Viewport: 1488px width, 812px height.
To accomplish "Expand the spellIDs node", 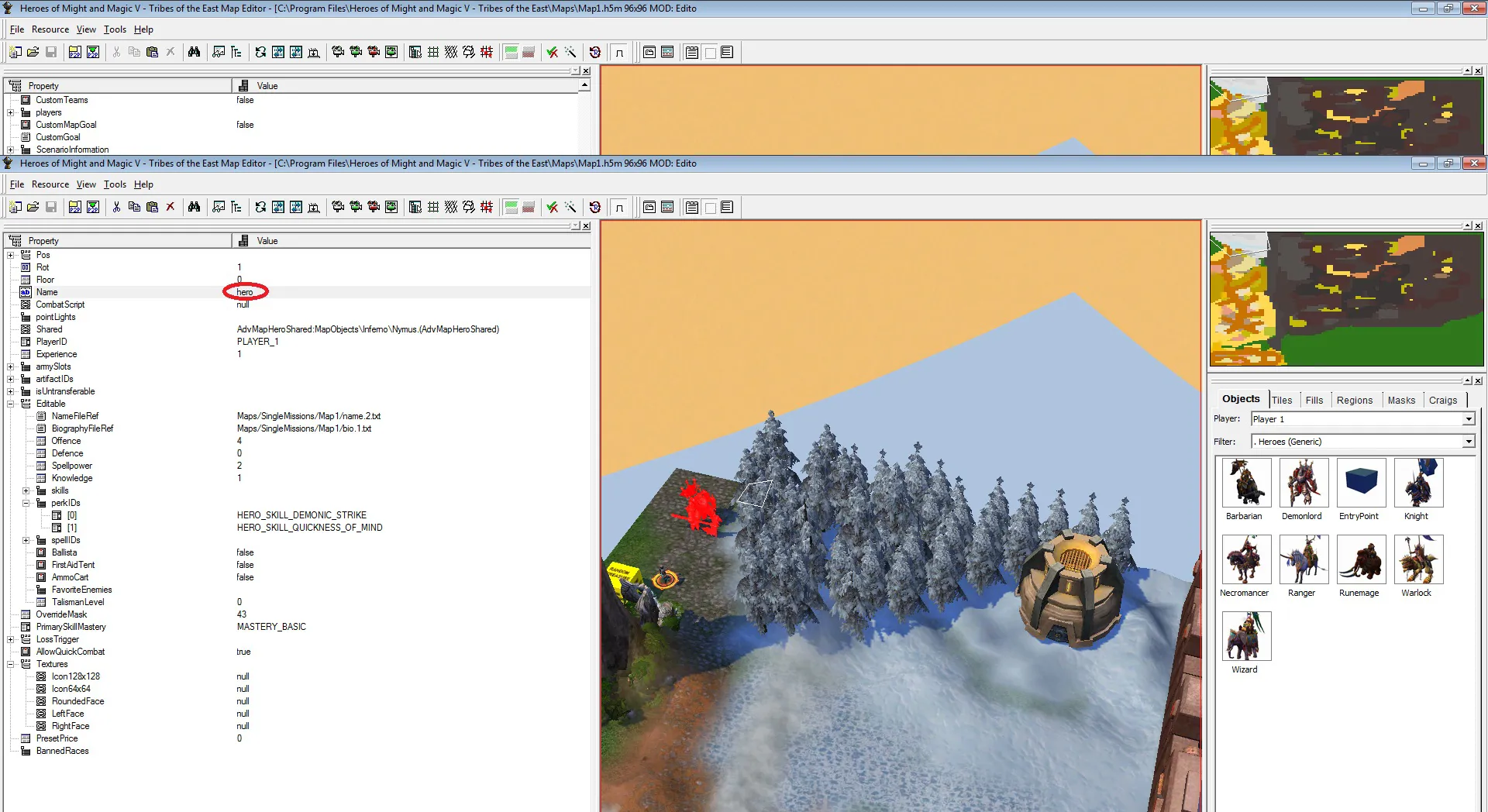I will coord(26,540).
